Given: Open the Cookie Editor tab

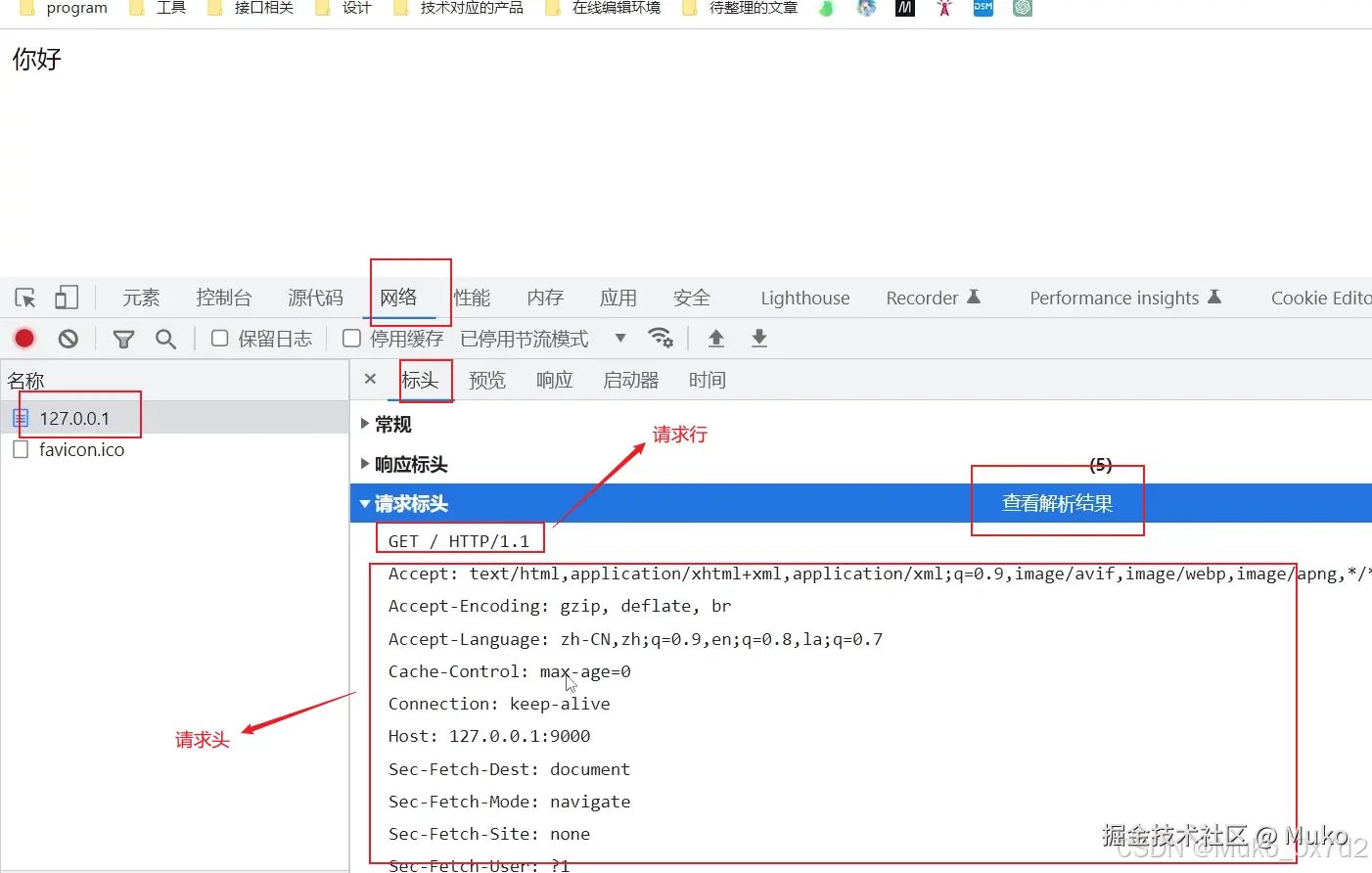Looking at the screenshot, I should click(x=1321, y=298).
